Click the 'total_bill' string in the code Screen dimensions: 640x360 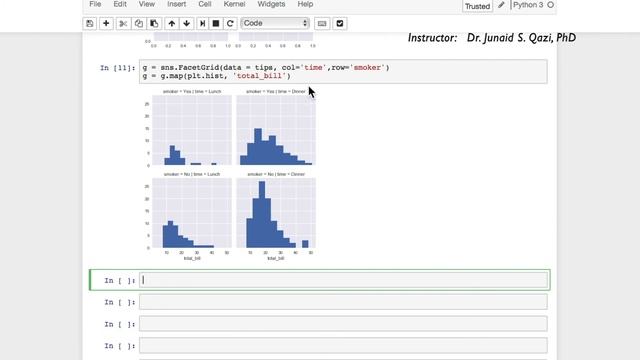pyautogui.click(x=259, y=76)
